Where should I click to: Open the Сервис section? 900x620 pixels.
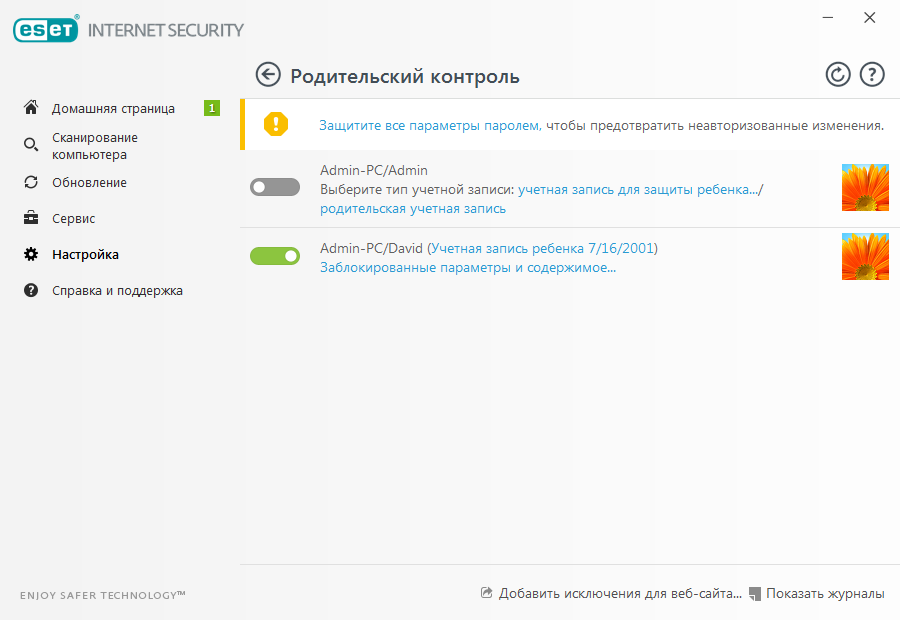[x=73, y=218]
